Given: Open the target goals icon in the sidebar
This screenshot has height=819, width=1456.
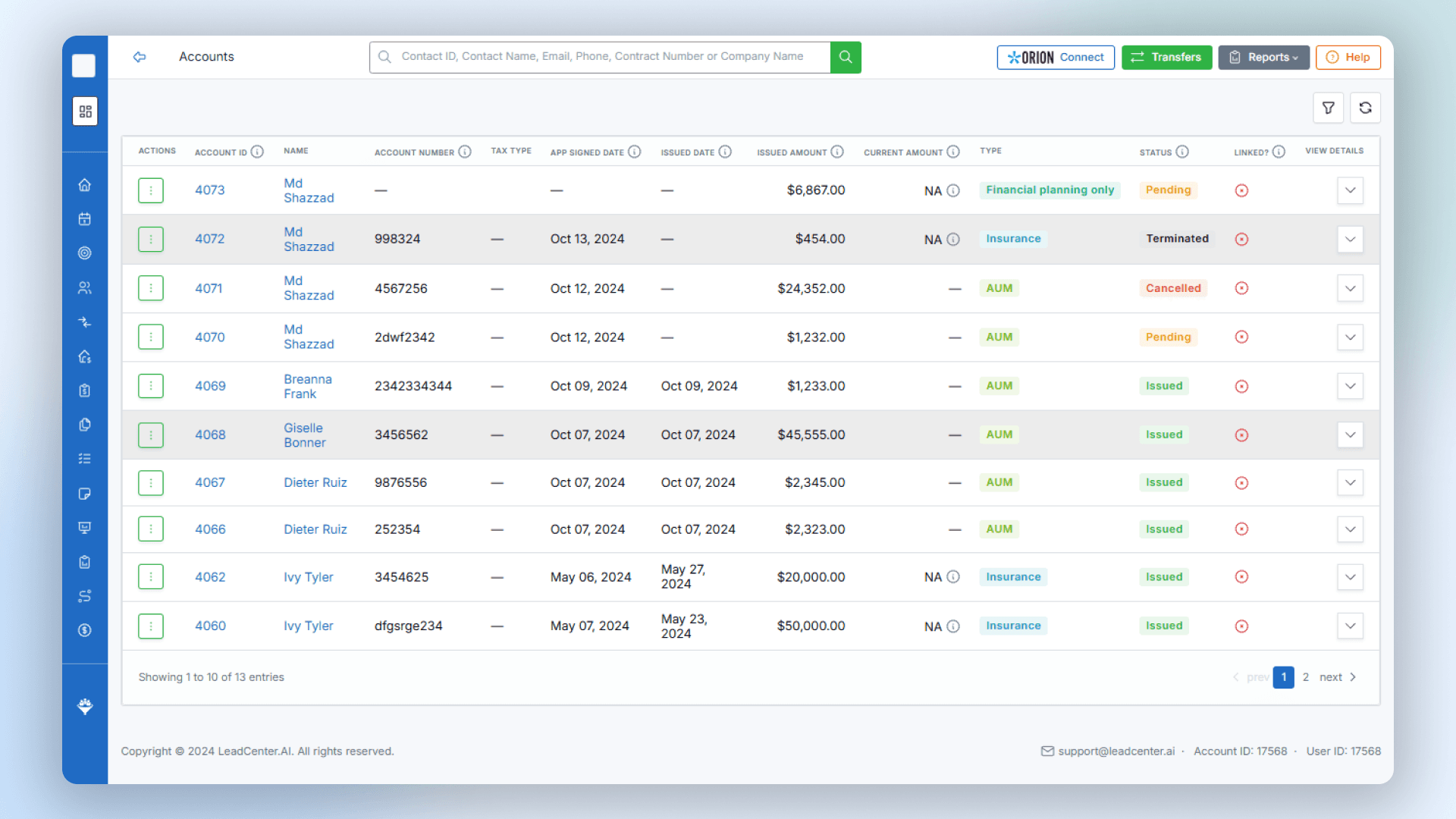Looking at the screenshot, I should point(85,253).
